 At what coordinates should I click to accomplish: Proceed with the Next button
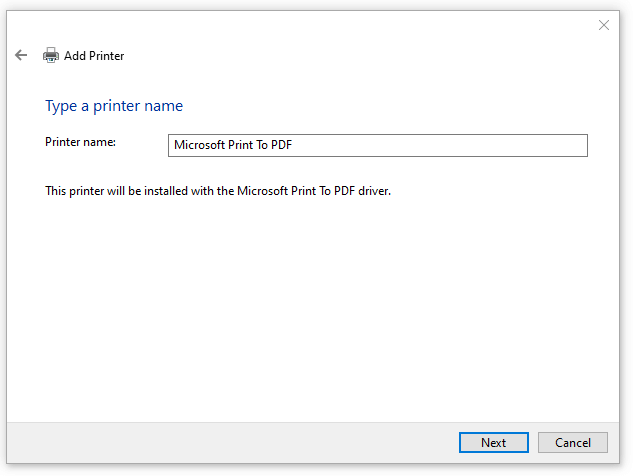[493, 442]
